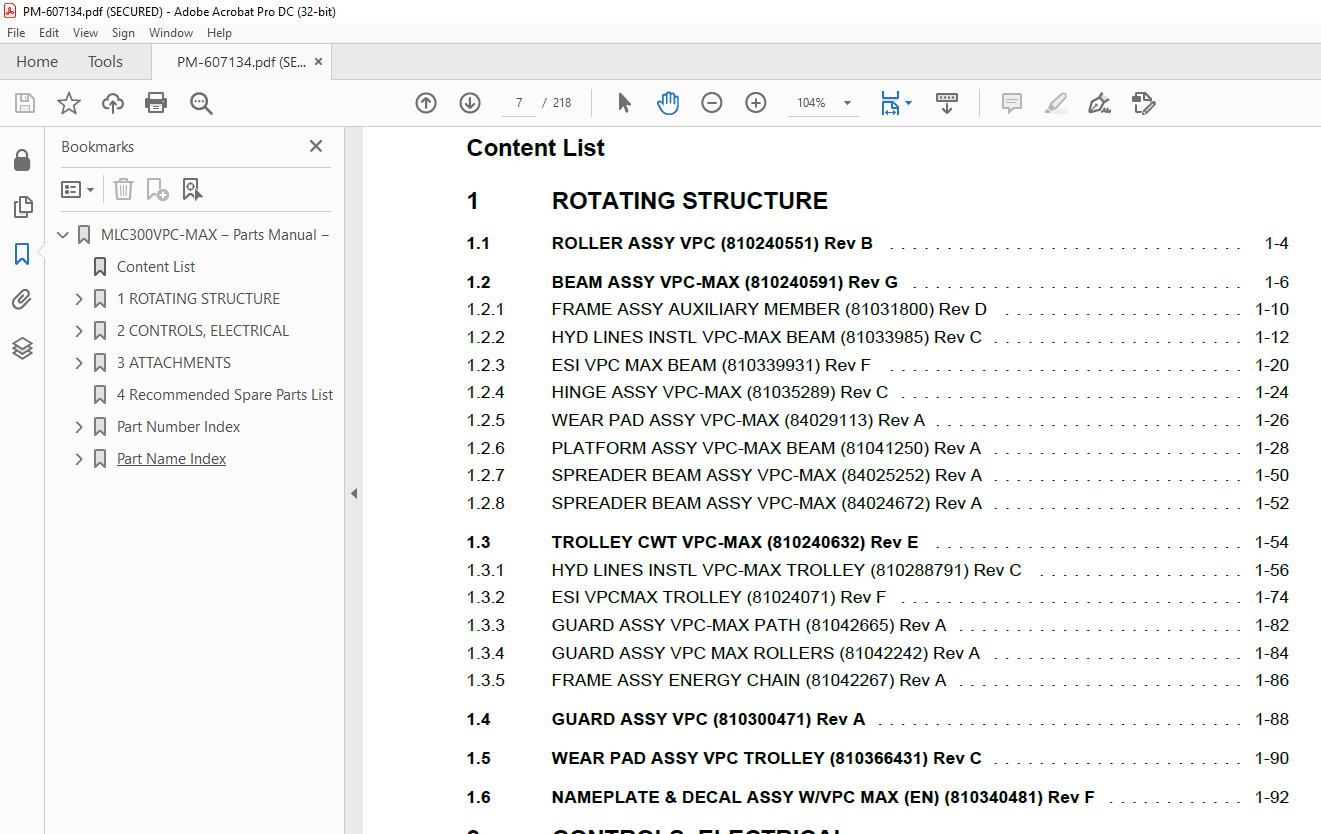
Task: Collapse the MLC300VPC-MAX Parts Manual bookmark
Action: (63, 235)
